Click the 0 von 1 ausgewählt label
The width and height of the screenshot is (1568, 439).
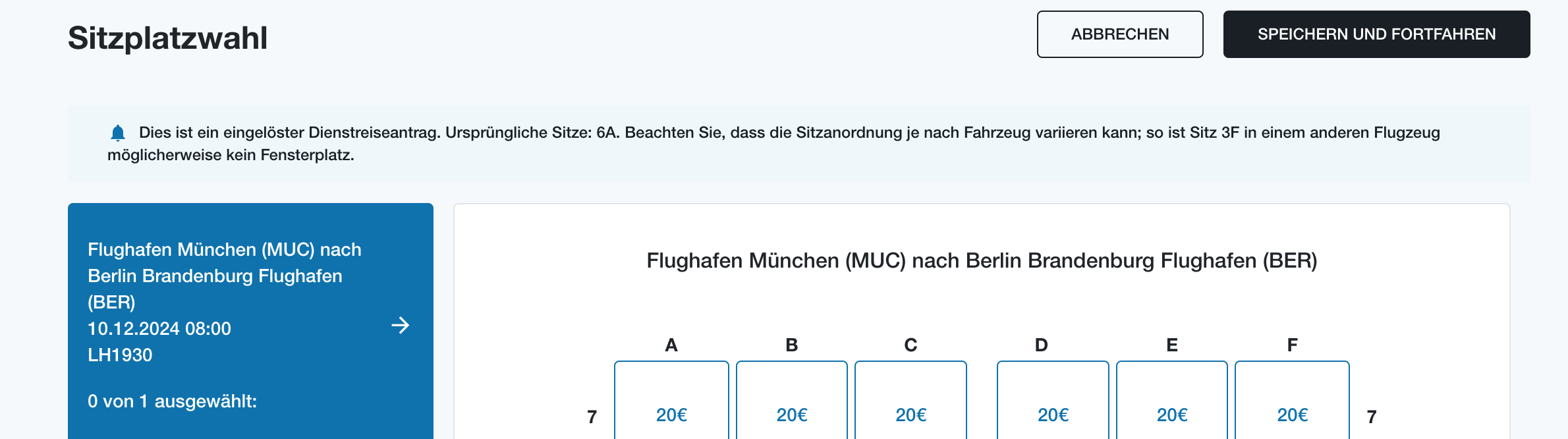[x=172, y=401]
